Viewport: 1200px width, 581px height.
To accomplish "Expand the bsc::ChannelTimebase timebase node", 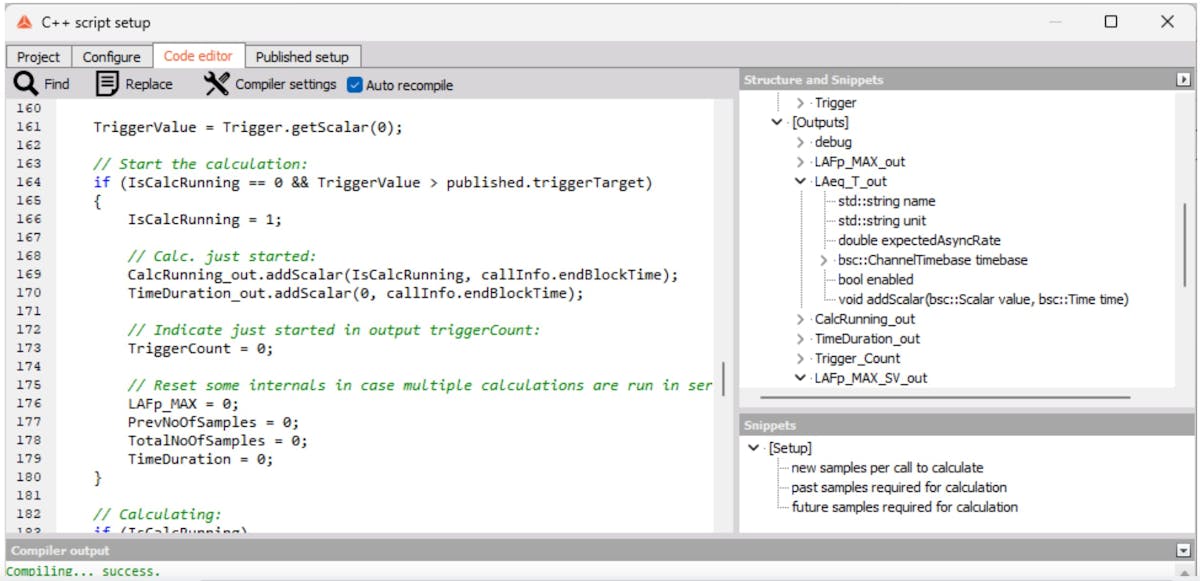I will tap(824, 260).
